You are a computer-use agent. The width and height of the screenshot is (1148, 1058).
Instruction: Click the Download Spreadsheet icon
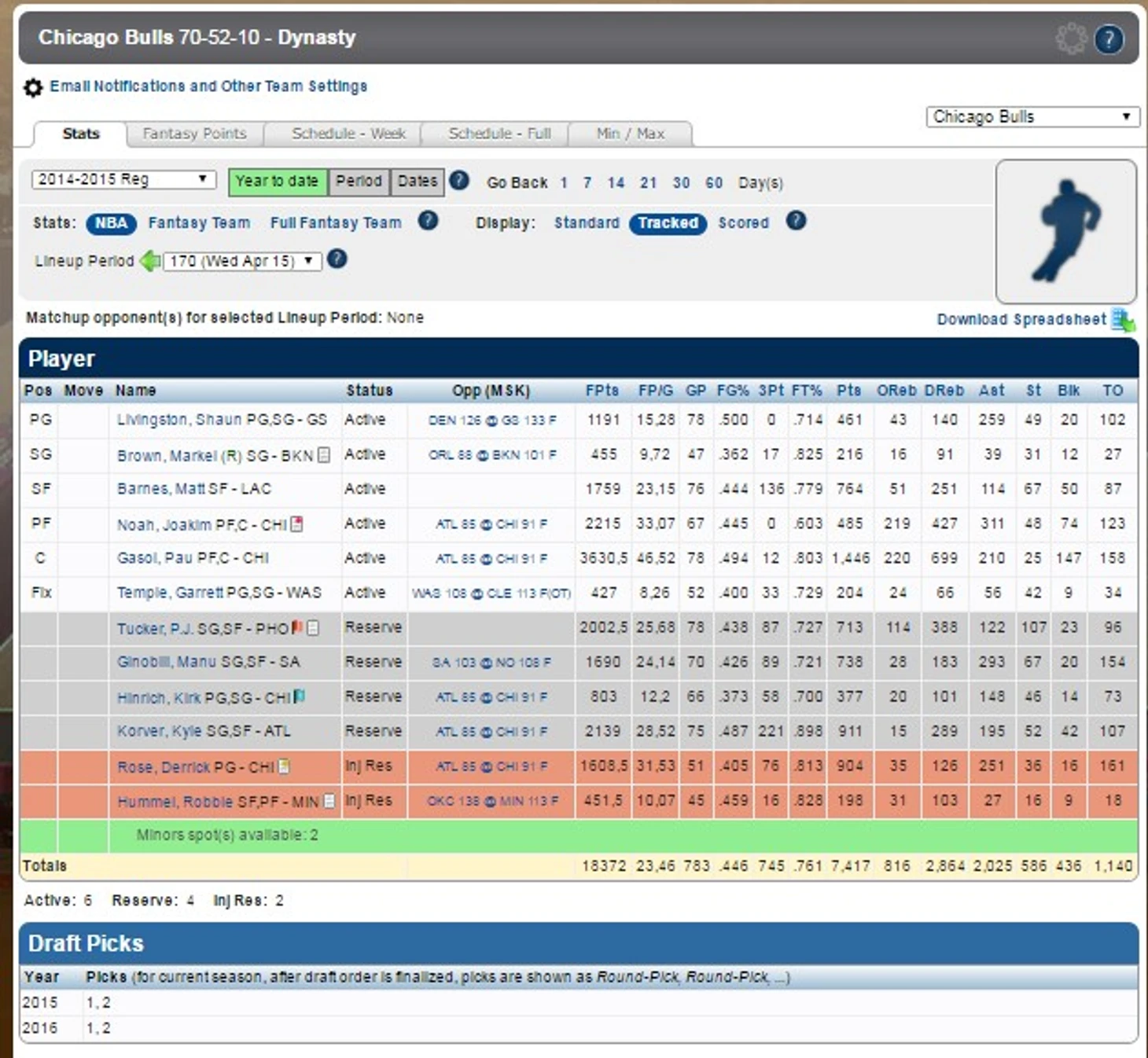click(1122, 320)
